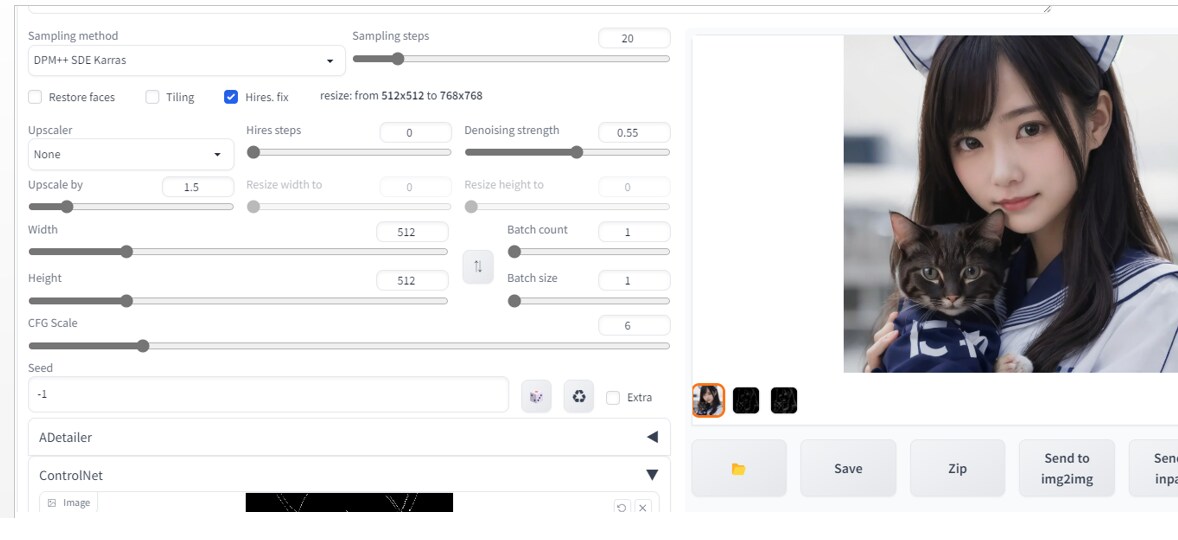Remove ControlNet image with X icon
This screenshot has width=1178, height=540.
click(x=642, y=508)
